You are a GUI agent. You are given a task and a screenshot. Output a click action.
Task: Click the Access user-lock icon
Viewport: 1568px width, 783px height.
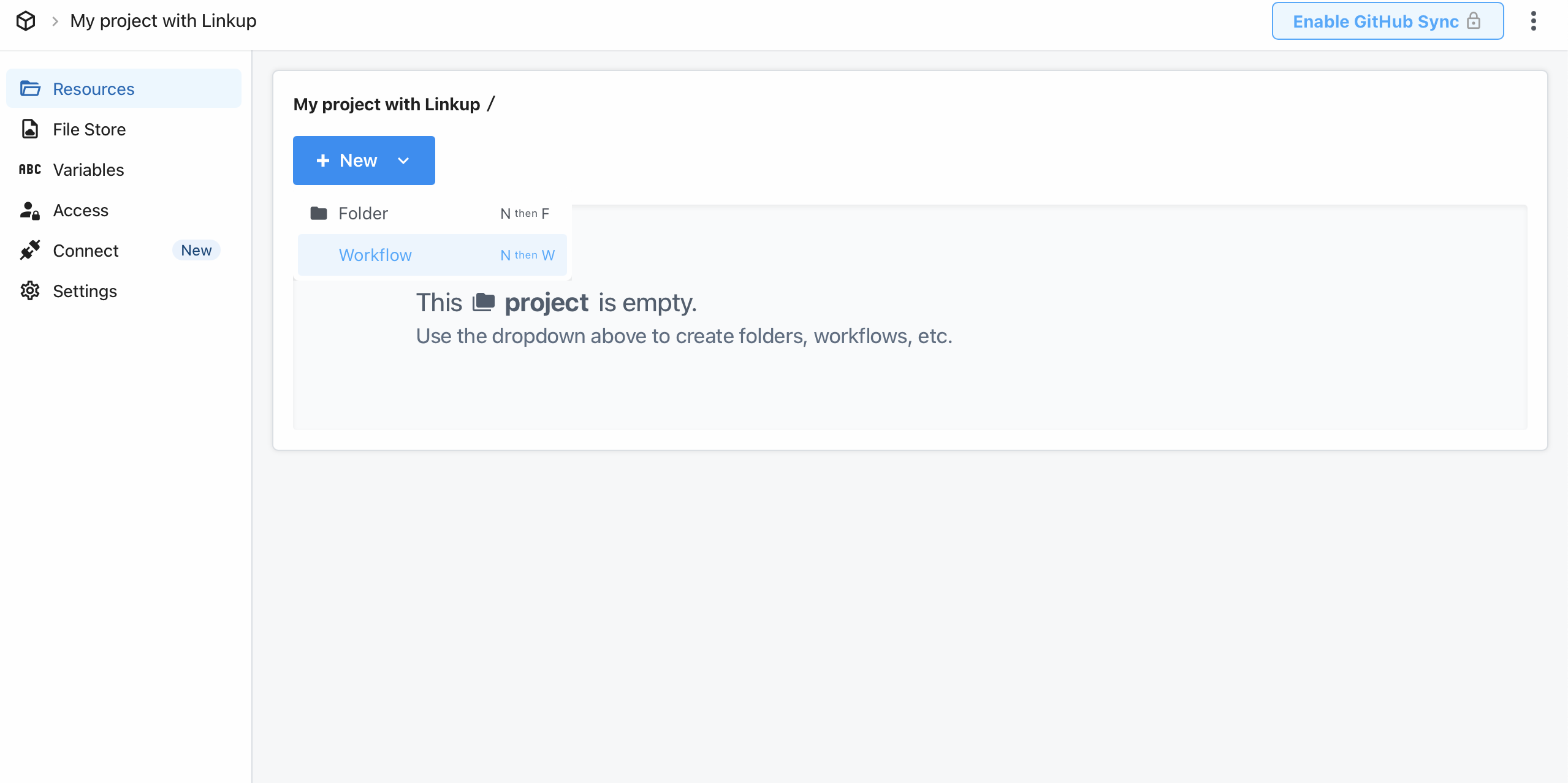point(30,210)
